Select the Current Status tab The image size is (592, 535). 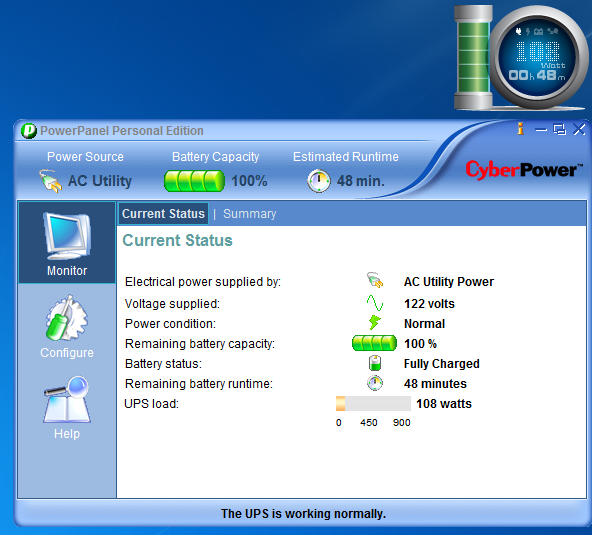[163, 214]
